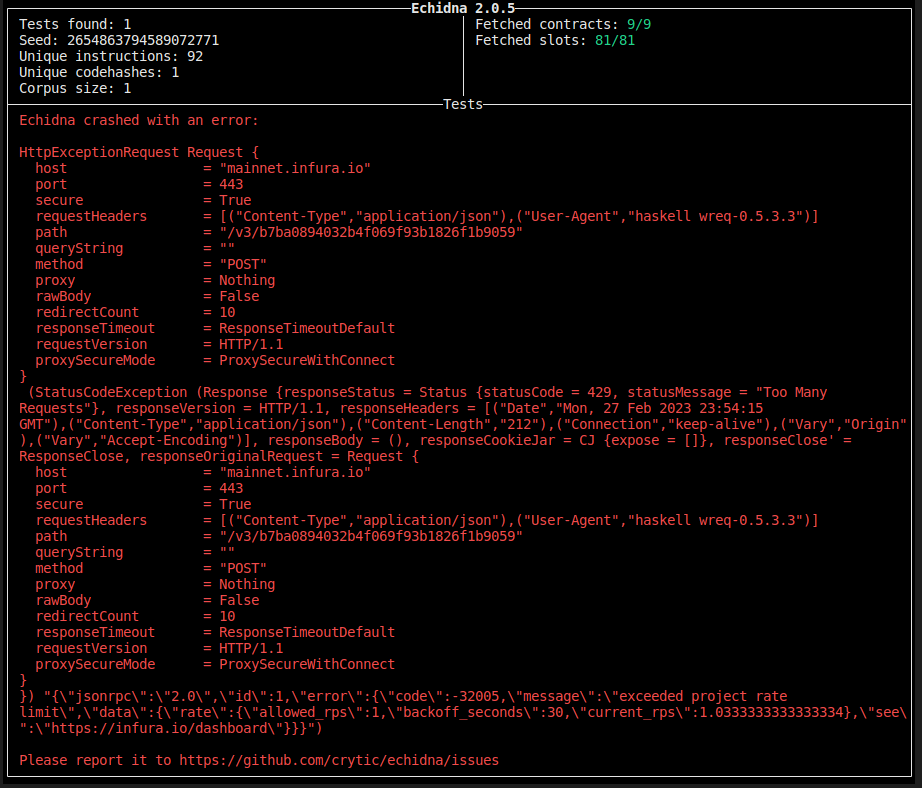The width and height of the screenshot is (922, 788).
Task: Click the Fetched slots 81/81 value
Action: point(614,40)
